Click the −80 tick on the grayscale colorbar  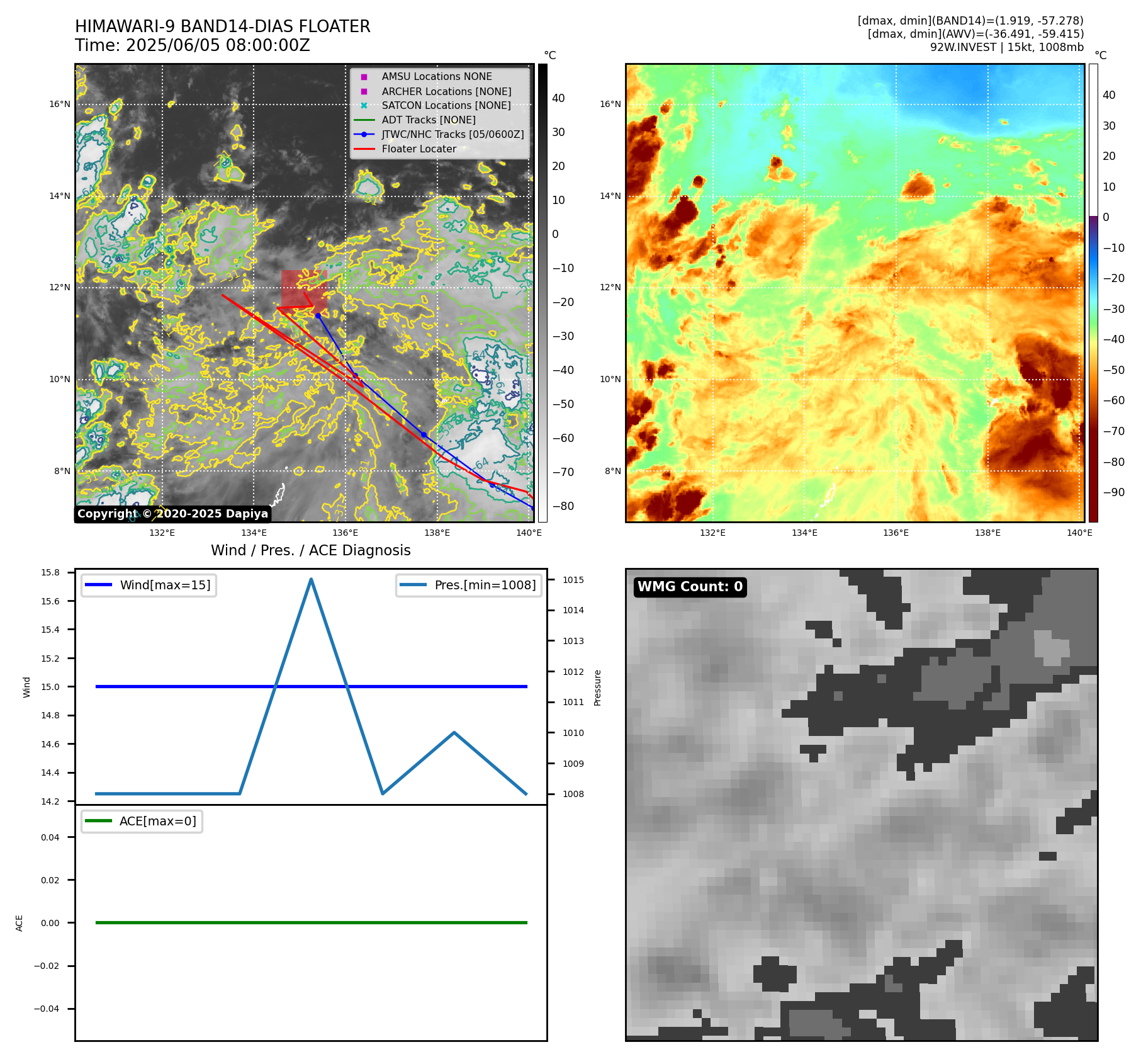click(563, 506)
